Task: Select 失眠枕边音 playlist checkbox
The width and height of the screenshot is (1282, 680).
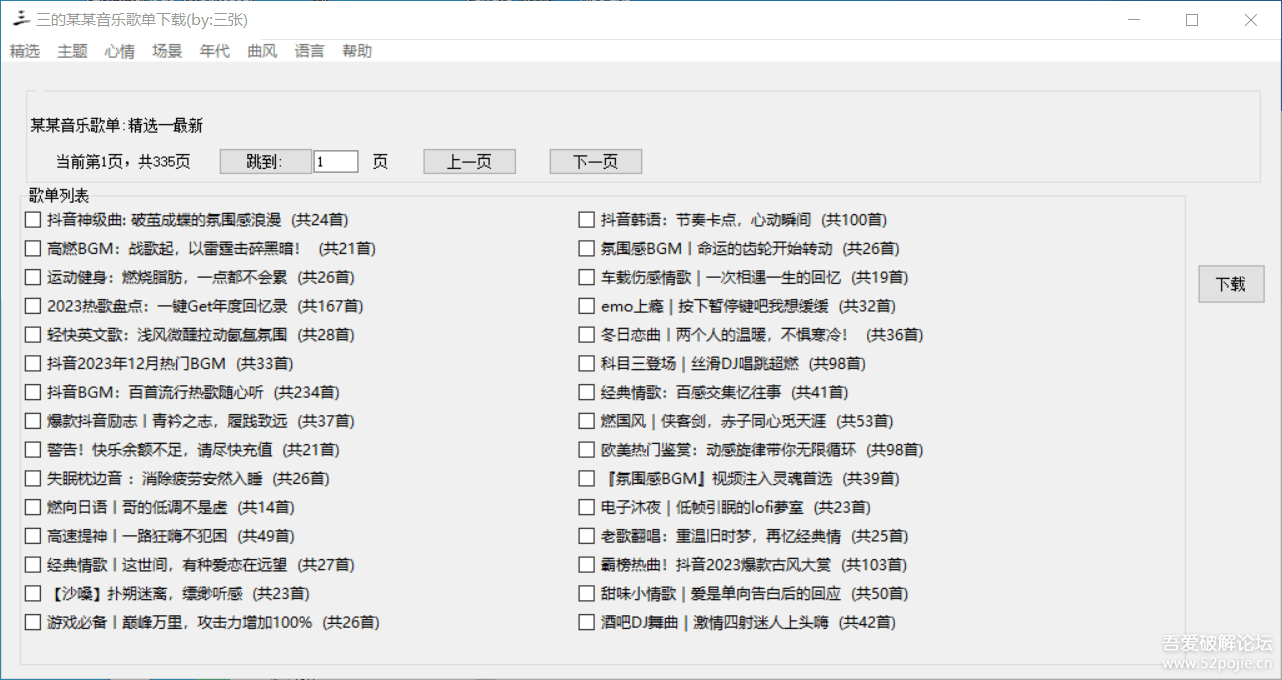Action: (33, 479)
